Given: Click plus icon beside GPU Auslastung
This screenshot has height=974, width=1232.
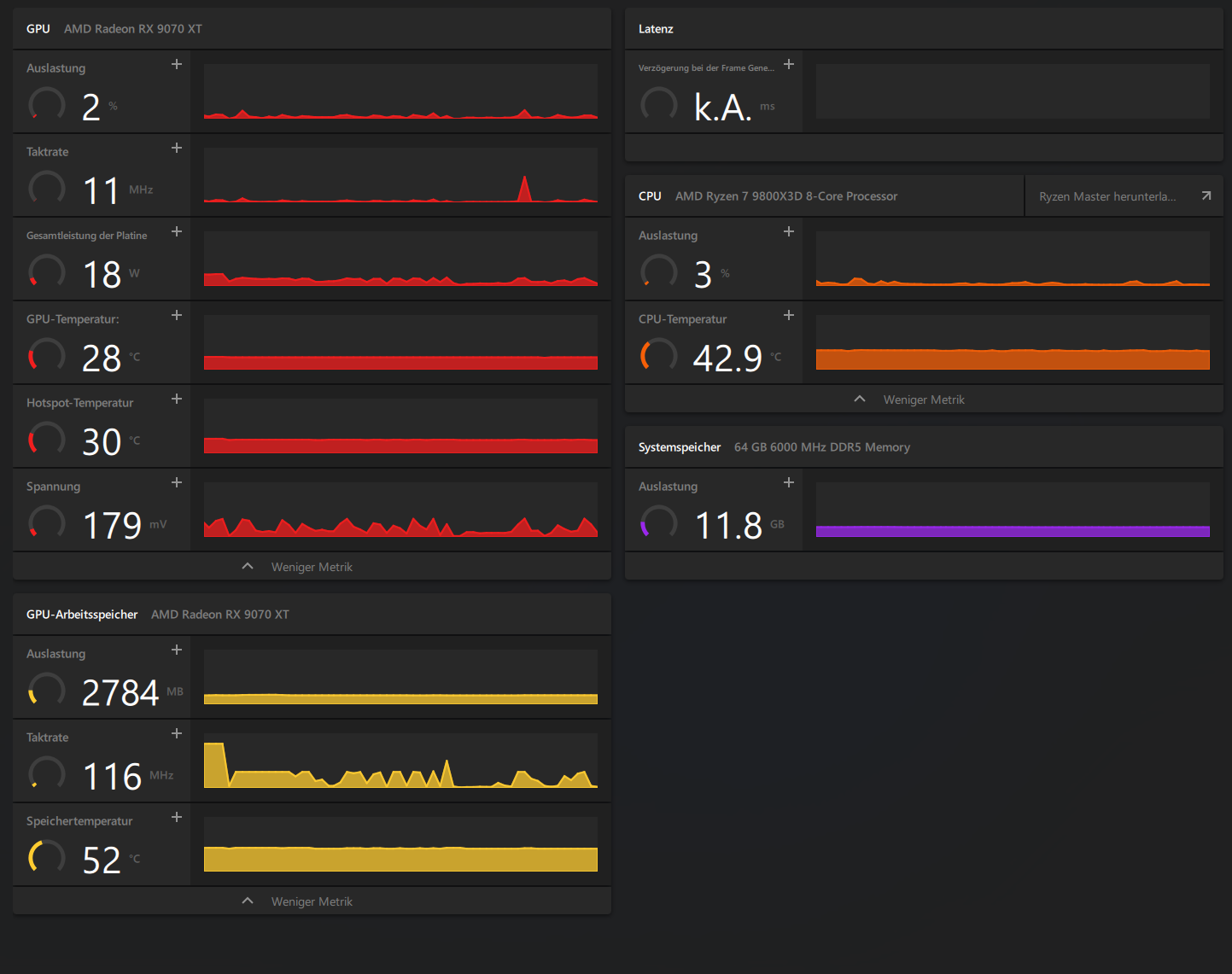Looking at the screenshot, I should coord(177,64).
